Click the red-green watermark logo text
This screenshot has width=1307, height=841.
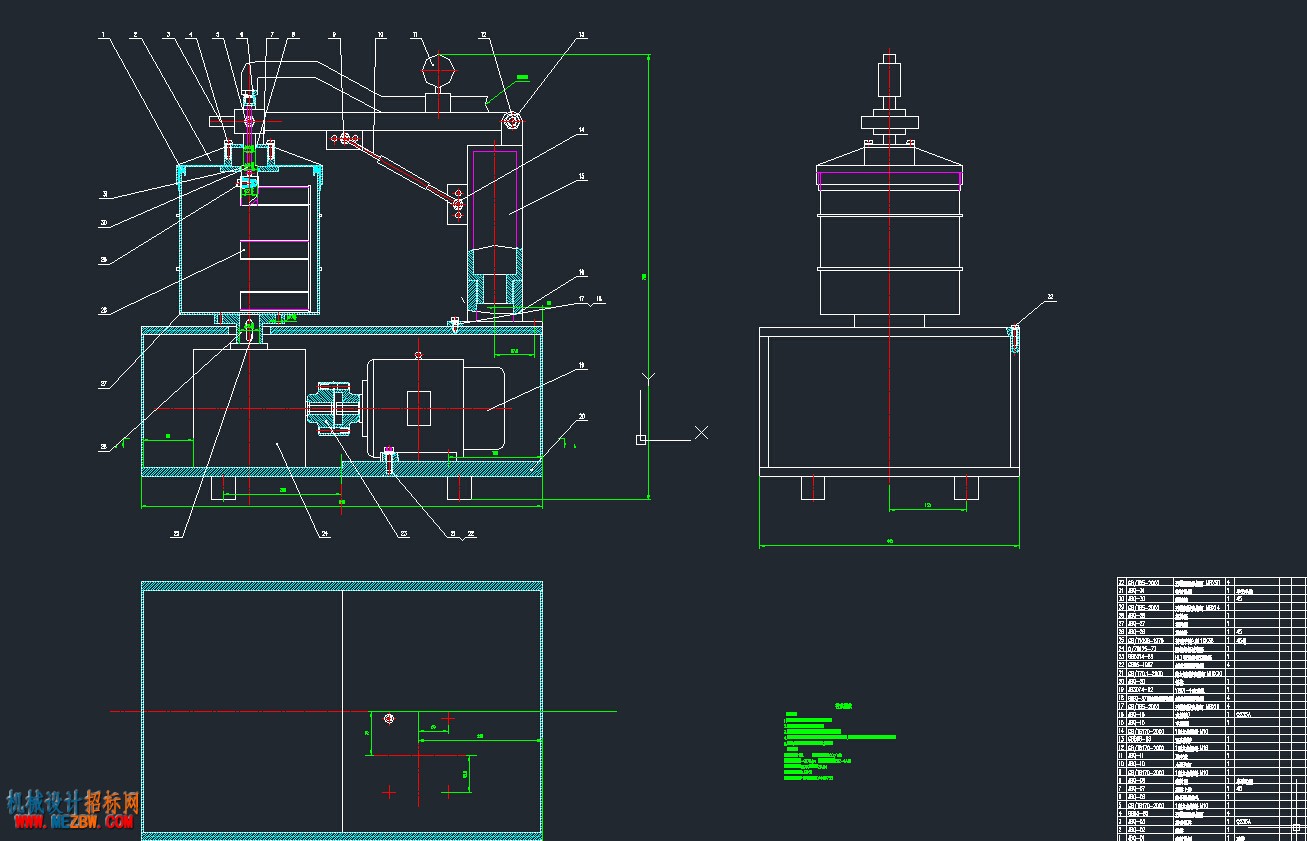(x=73, y=803)
